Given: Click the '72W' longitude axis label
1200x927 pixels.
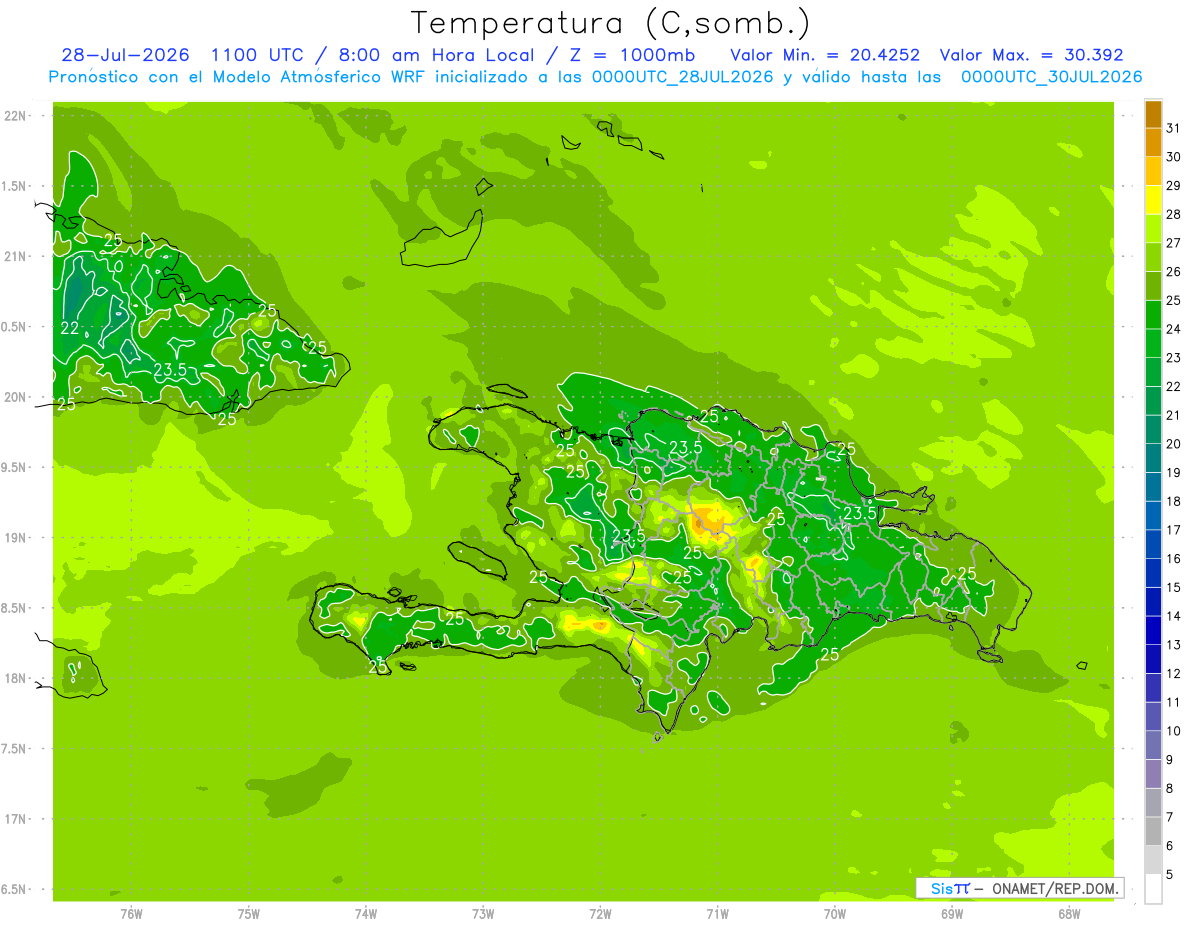Looking at the screenshot, I should pyautogui.click(x=600, y=914).
